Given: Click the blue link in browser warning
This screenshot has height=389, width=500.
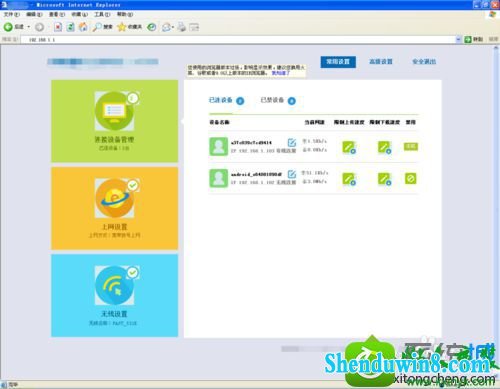Looking at the screenshot, I should pyautogui.click(x=281, y=73).
